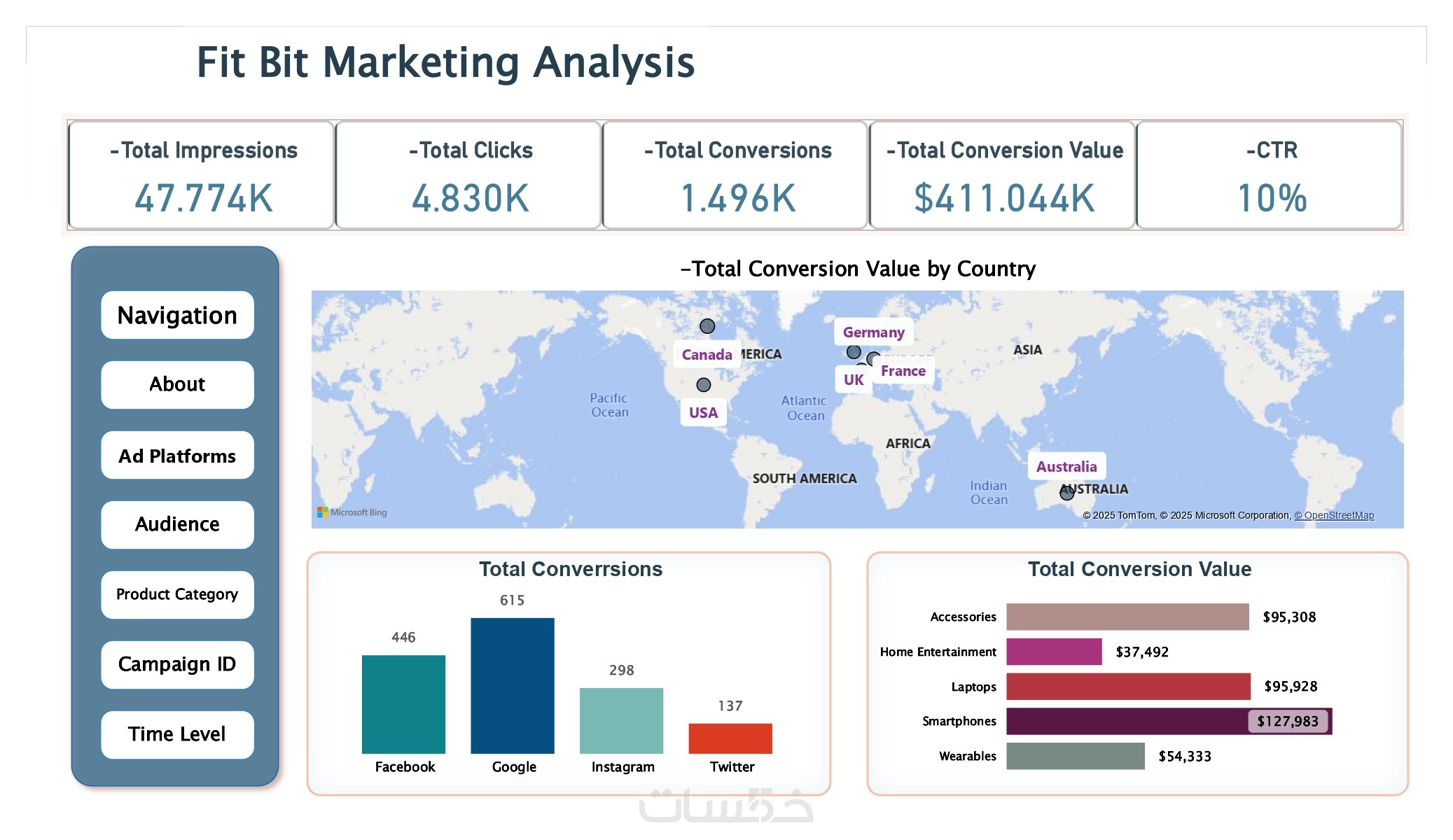The height and width of the screenshot is (840, 1453).
Task: Open the Product Category page
Action: [x=177, y=594]
